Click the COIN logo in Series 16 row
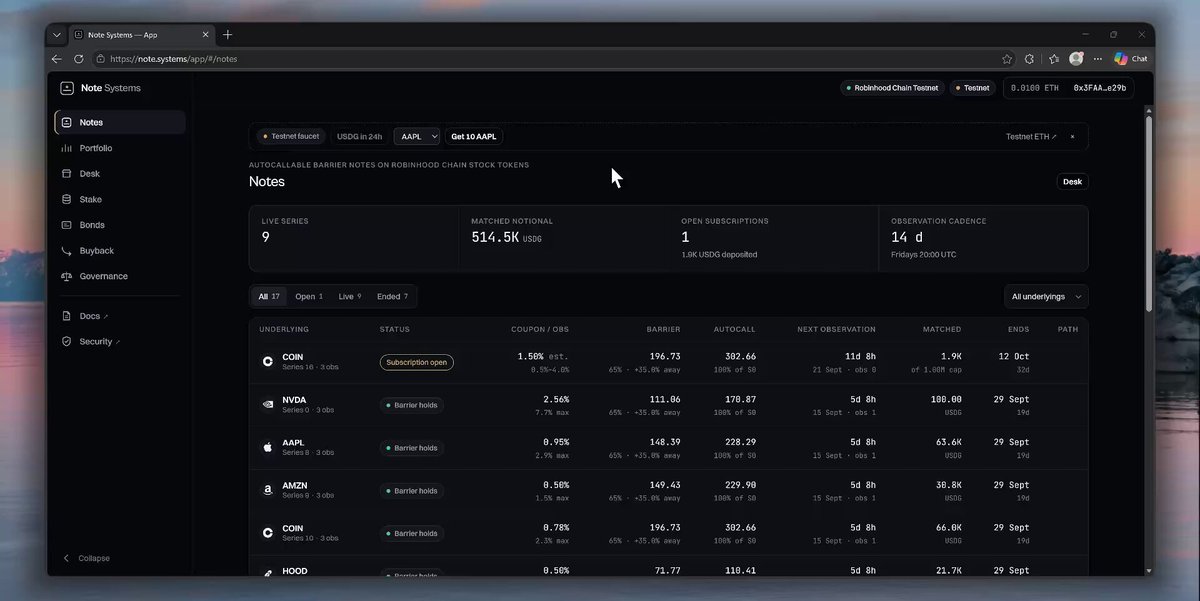The image size is (1200, 601). pyautogui.click(x=268, y=361)
